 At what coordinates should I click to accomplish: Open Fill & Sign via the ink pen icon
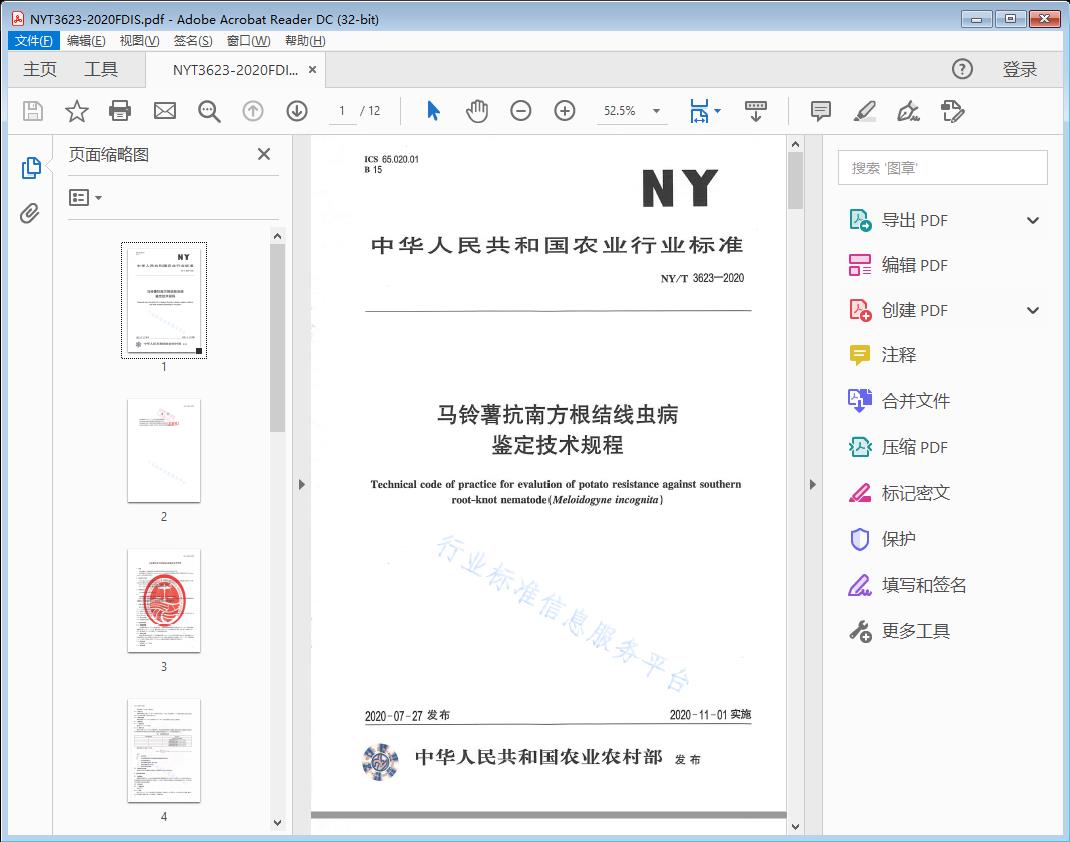[908, 112]
